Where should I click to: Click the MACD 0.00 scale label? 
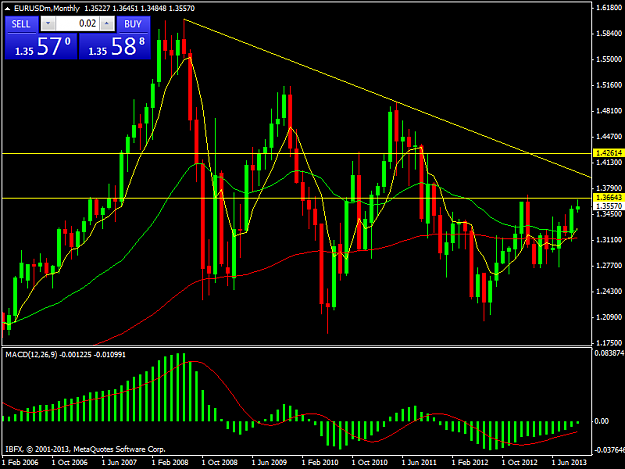(601, 421)
